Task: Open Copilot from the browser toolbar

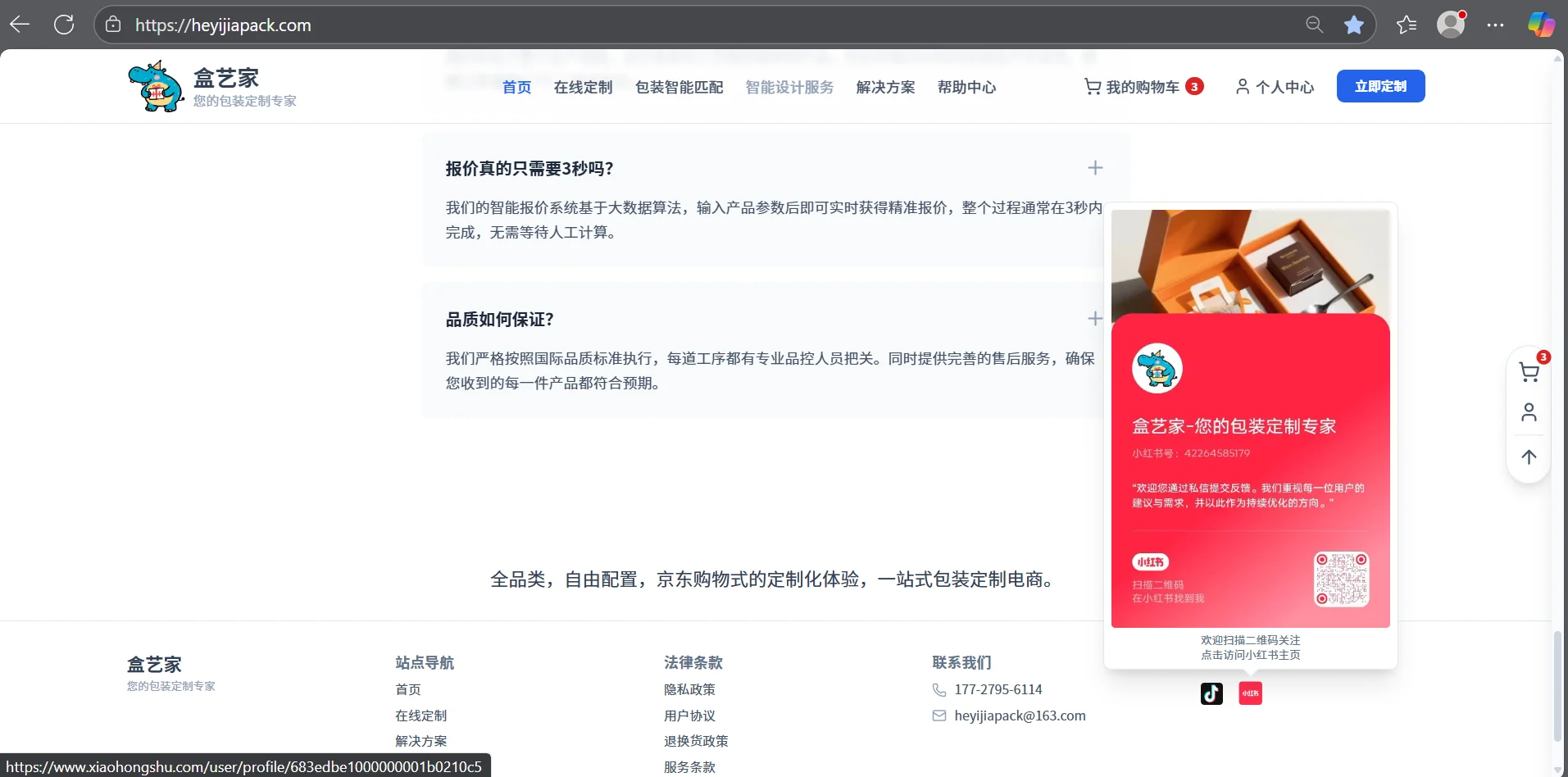Action: point(1540,25)
